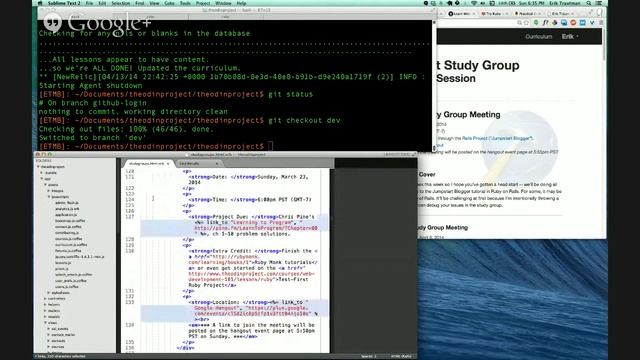The height and width of the screenshot is (360, 640).
Task: Collapse the views folder
Action: coord(45,322)
